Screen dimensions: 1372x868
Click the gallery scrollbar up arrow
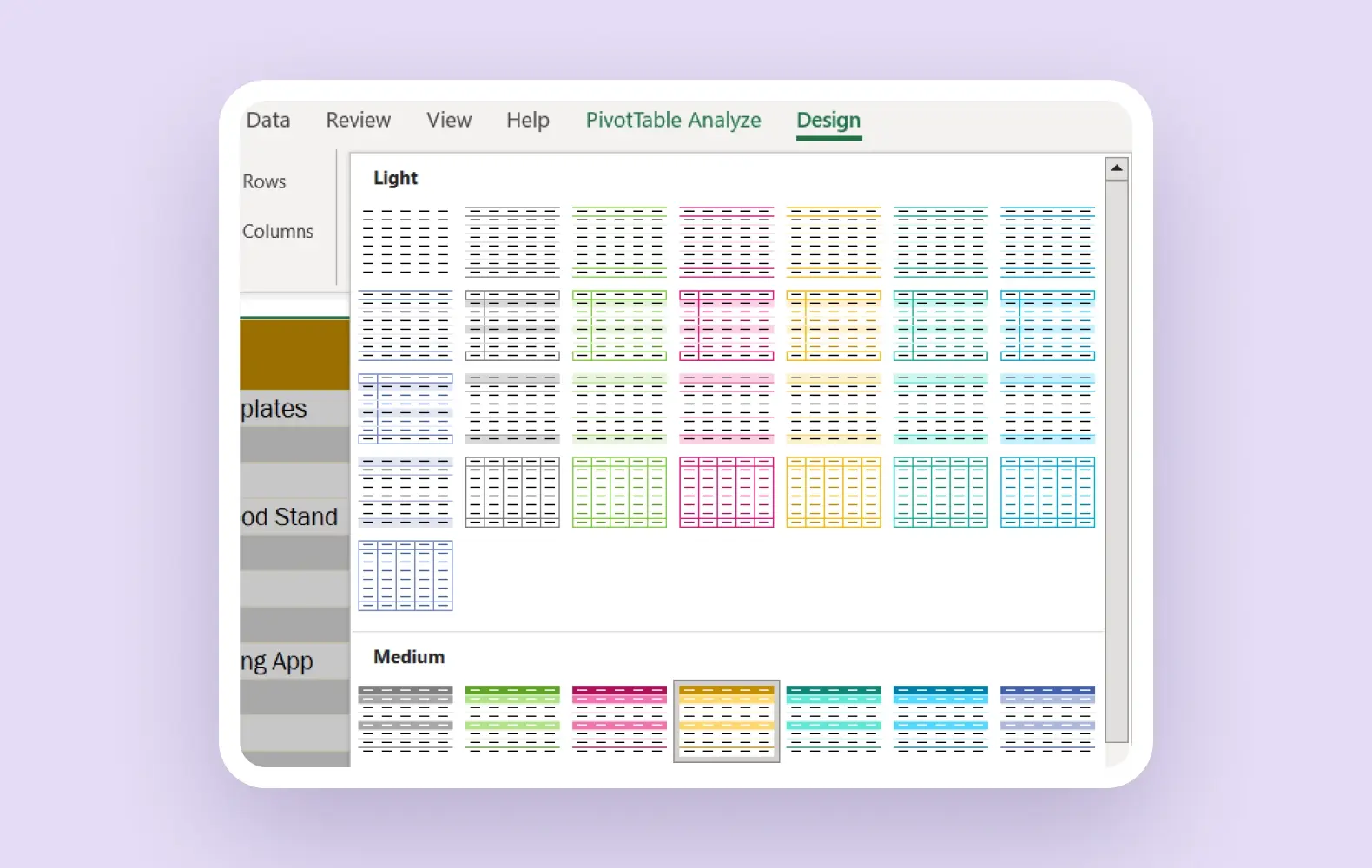tap(1117, 168)
